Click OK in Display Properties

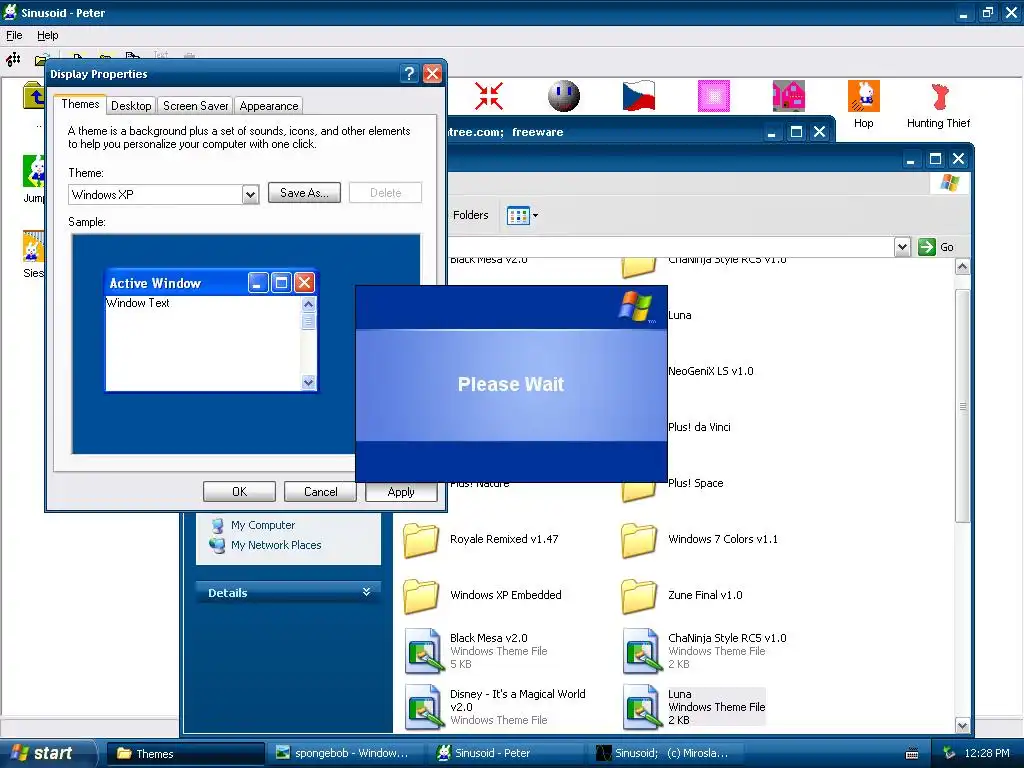pyautogui.click(x=239, y=492)
